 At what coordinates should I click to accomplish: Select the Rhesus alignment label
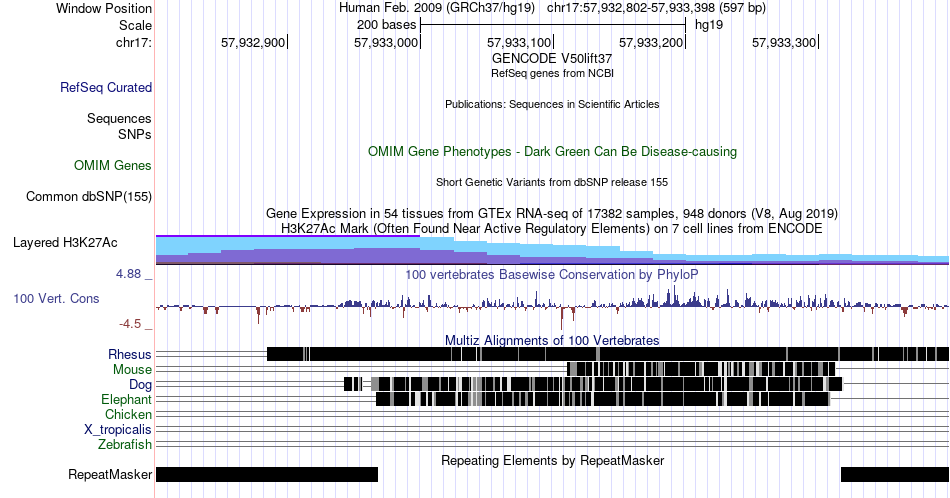point(130,354)
